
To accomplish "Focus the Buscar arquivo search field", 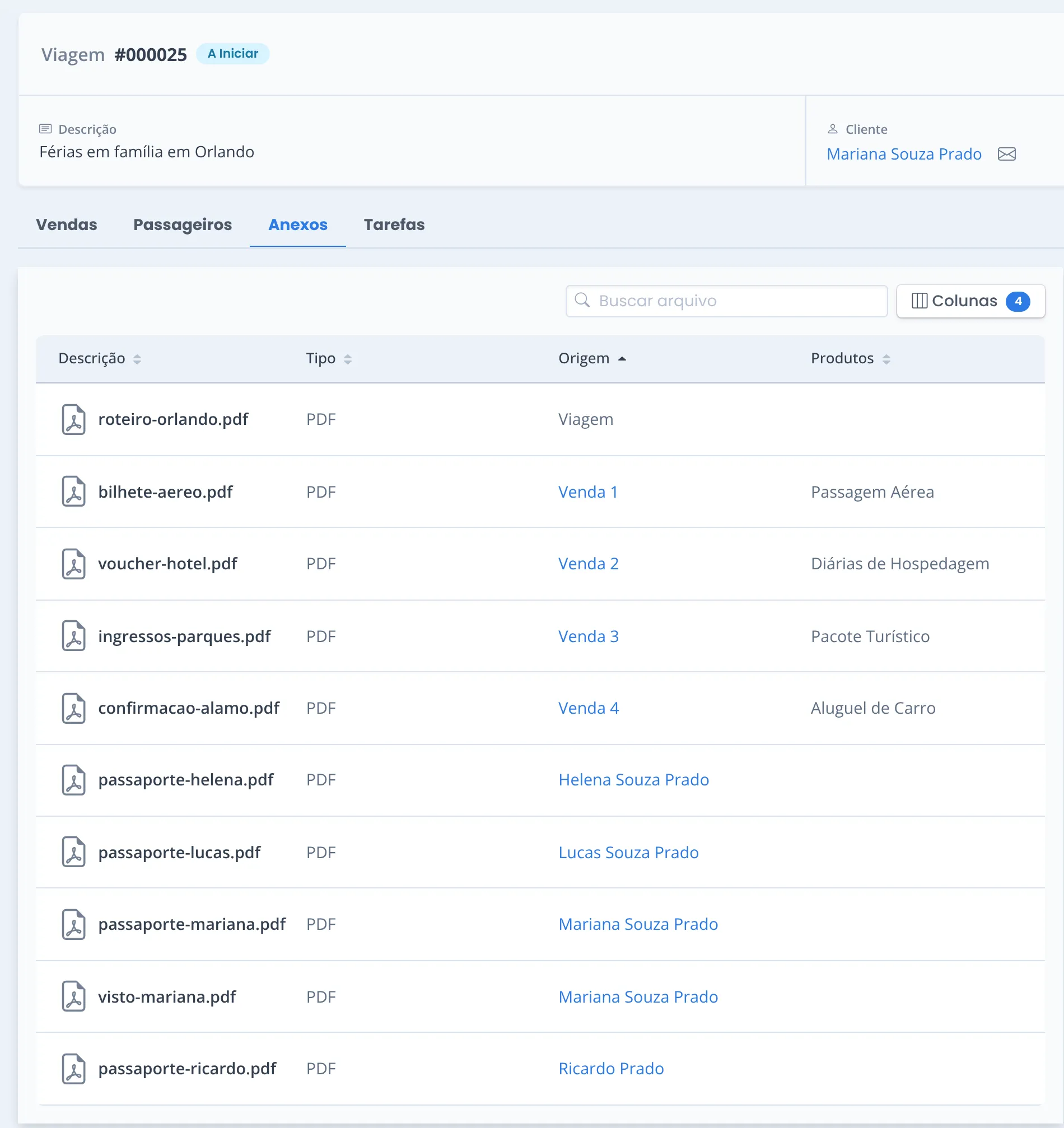I will tap(726, 301).
